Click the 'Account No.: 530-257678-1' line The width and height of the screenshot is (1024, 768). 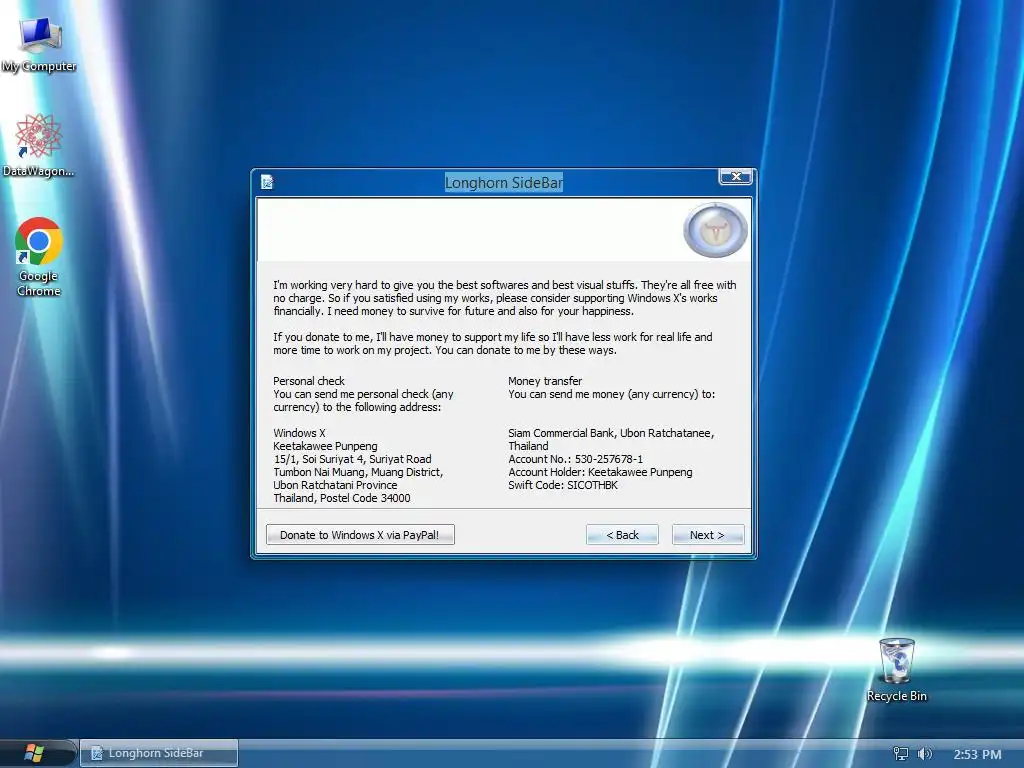click(575, 459)
